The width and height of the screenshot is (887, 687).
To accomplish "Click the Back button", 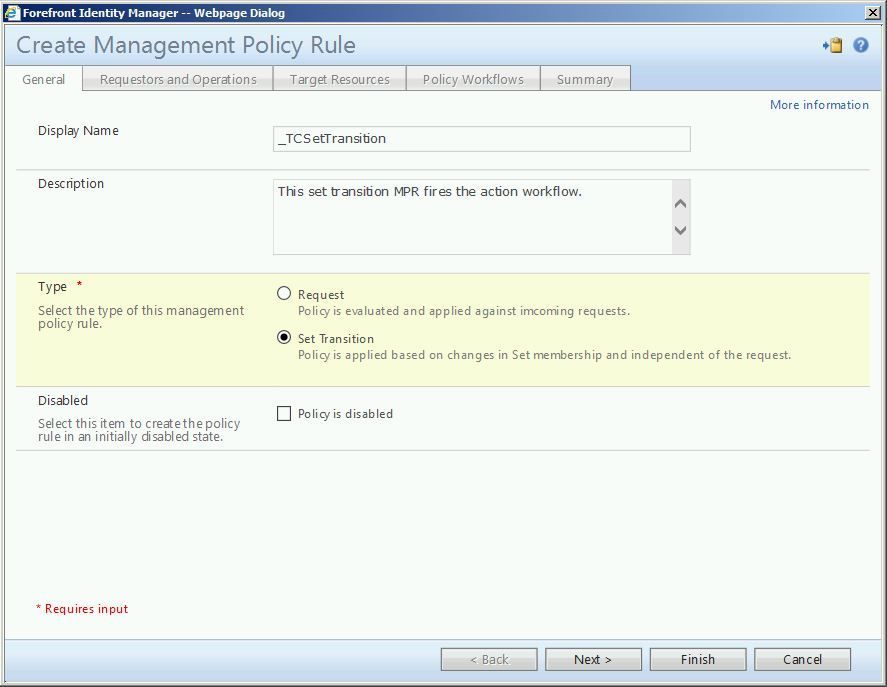I will (489, 659).
